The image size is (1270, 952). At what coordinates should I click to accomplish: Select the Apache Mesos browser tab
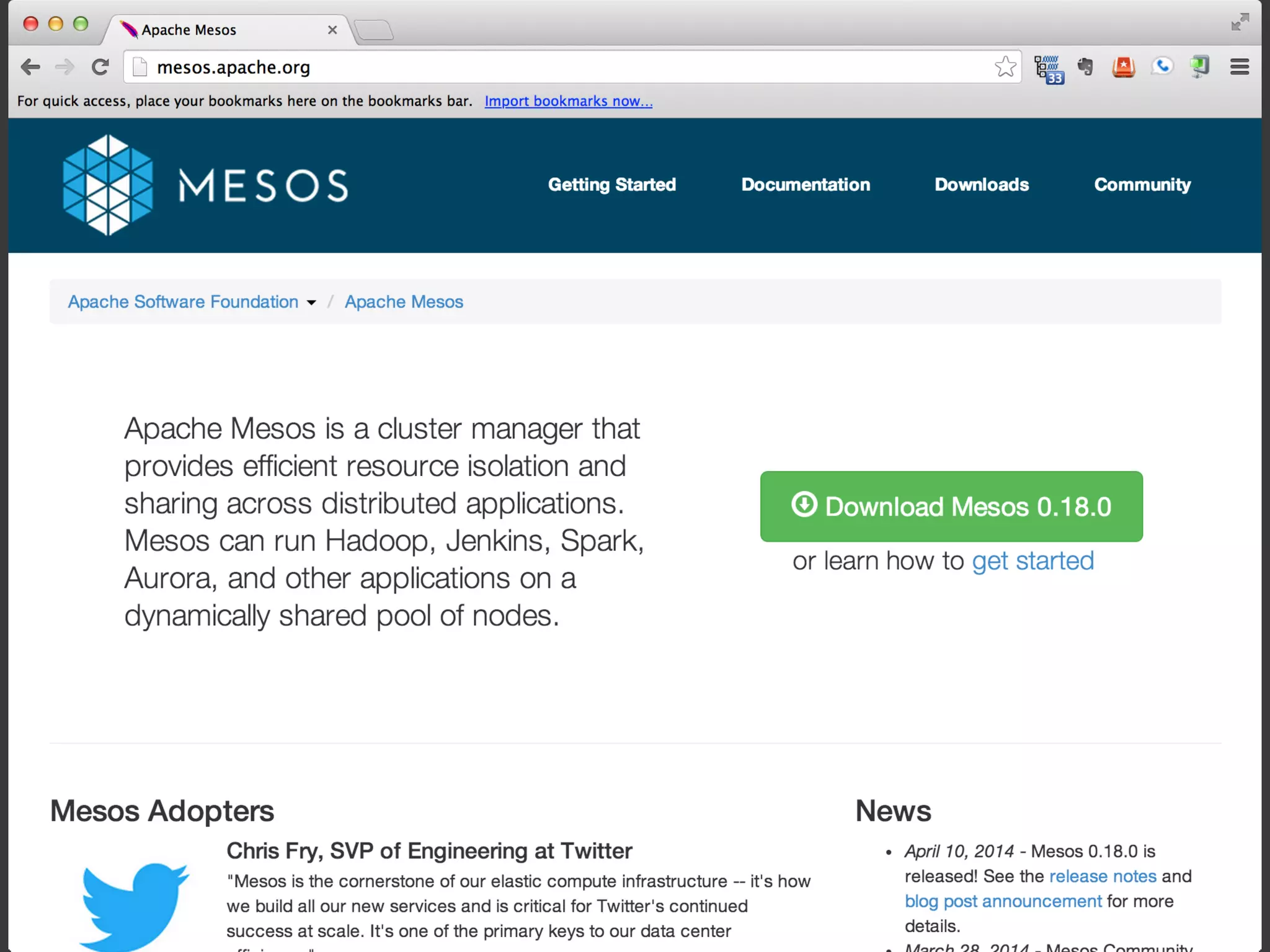click(205, 30)
